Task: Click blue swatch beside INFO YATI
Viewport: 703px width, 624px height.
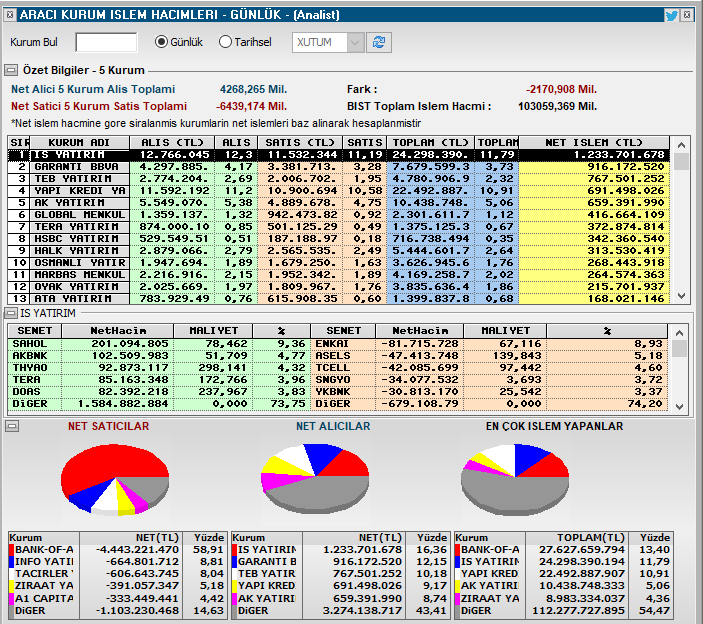Action: pos(11,562)
